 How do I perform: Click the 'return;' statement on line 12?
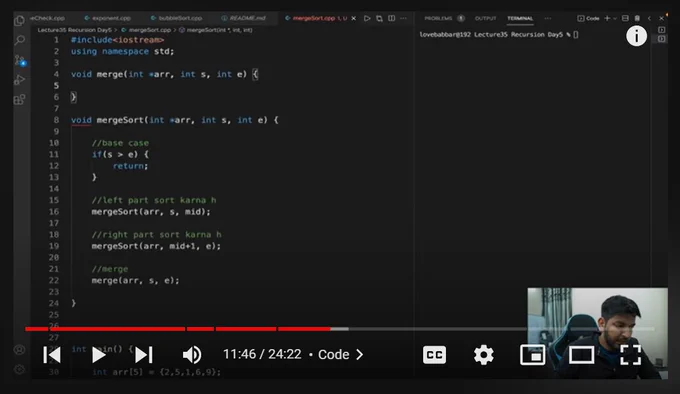point(131,166)
